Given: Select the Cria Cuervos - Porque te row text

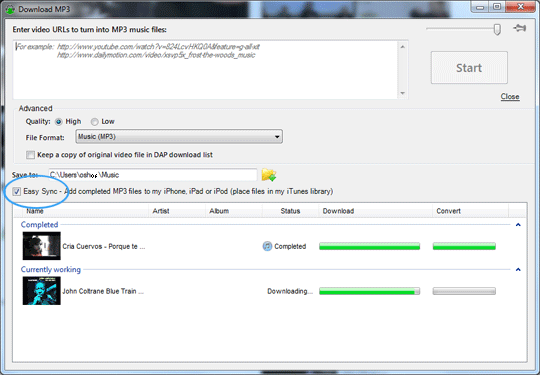Looking at the screenshot, I should [x=104, y=247].
